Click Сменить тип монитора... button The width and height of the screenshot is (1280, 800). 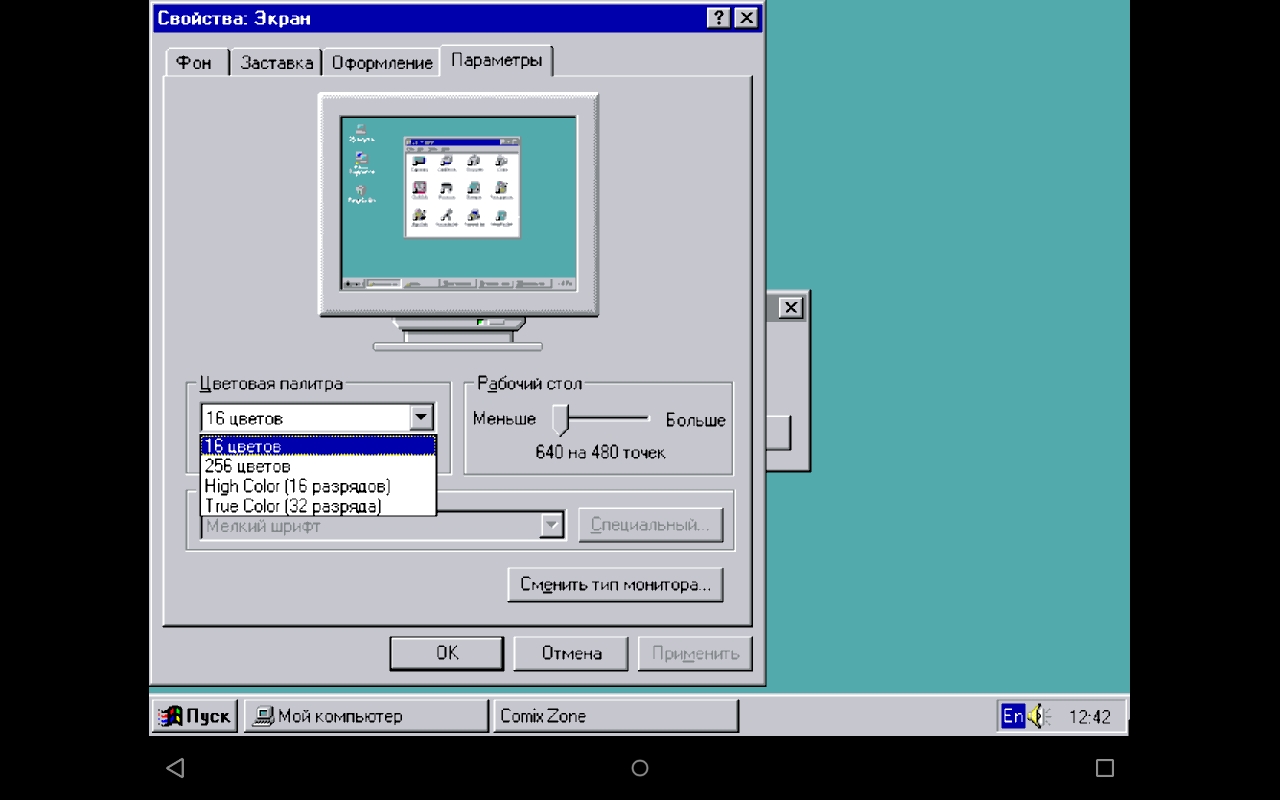615,585
